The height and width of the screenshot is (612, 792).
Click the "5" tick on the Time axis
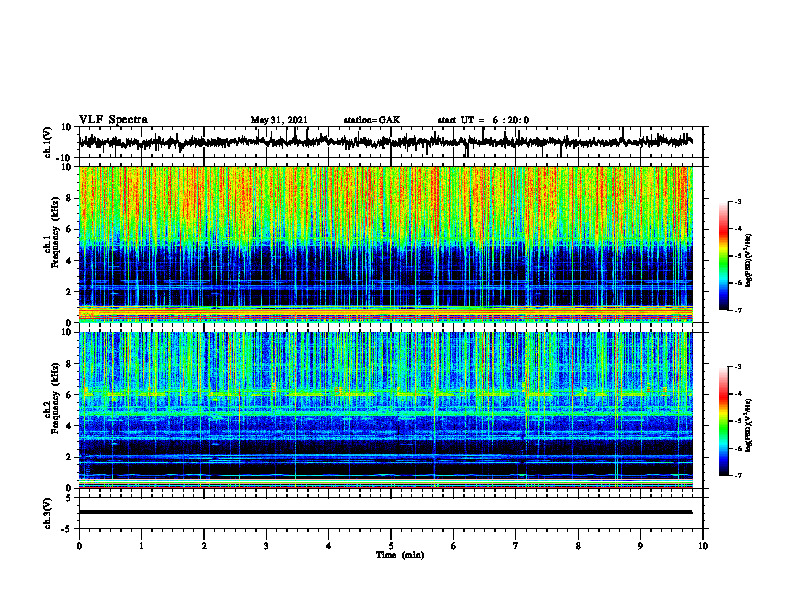coord(391,546)
